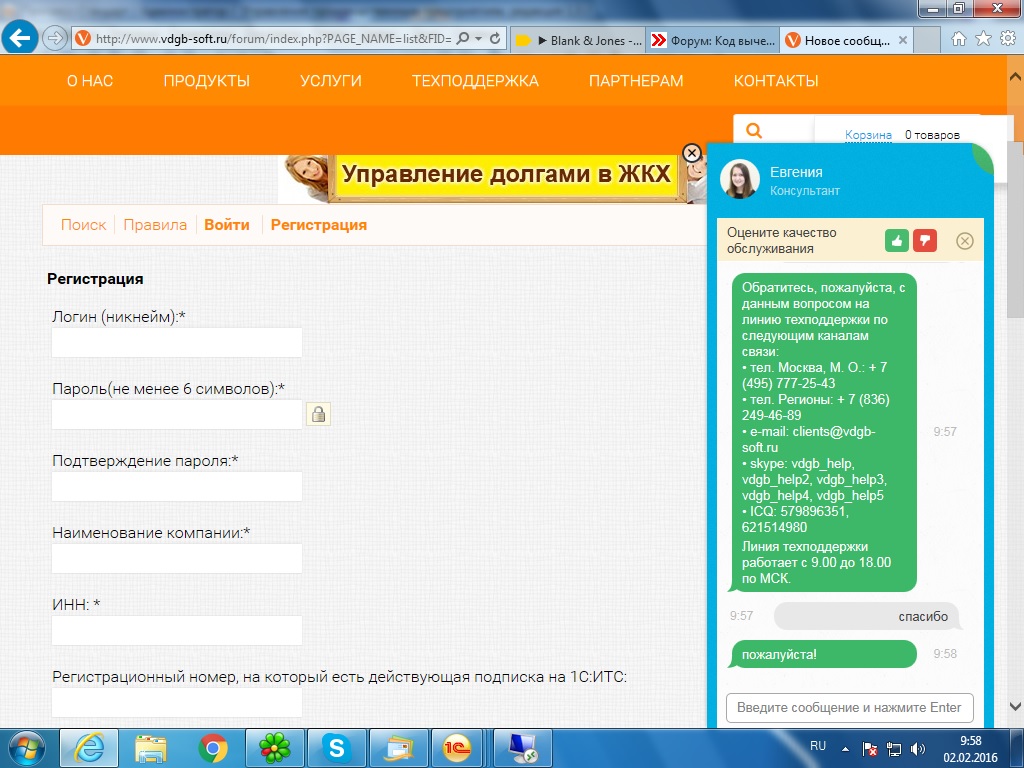Show hidden system tray icons
The image size is (1024, 768).
pos(848,747)
